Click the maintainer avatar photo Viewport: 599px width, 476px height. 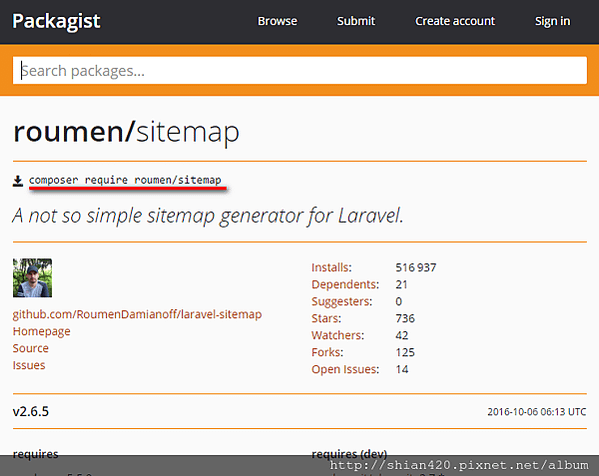(32, 278)
